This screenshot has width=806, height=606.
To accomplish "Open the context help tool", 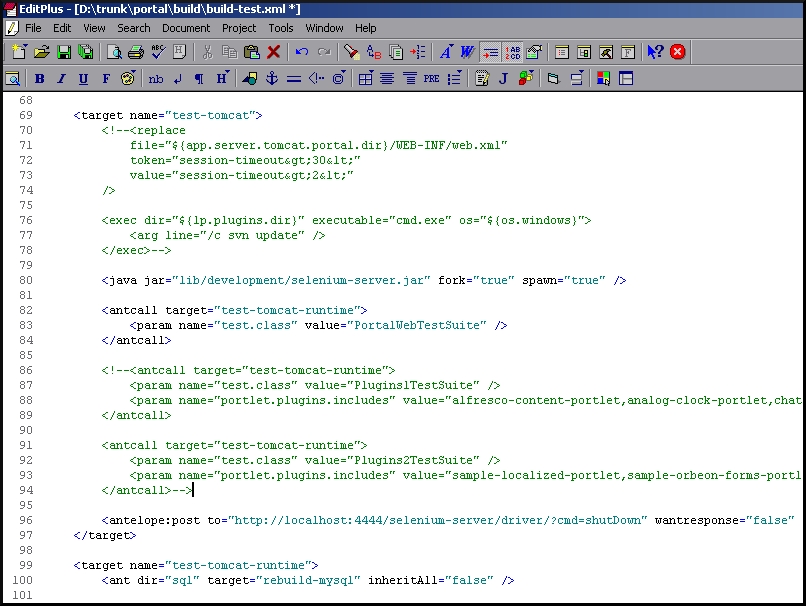I will click(x=655, y=52).
